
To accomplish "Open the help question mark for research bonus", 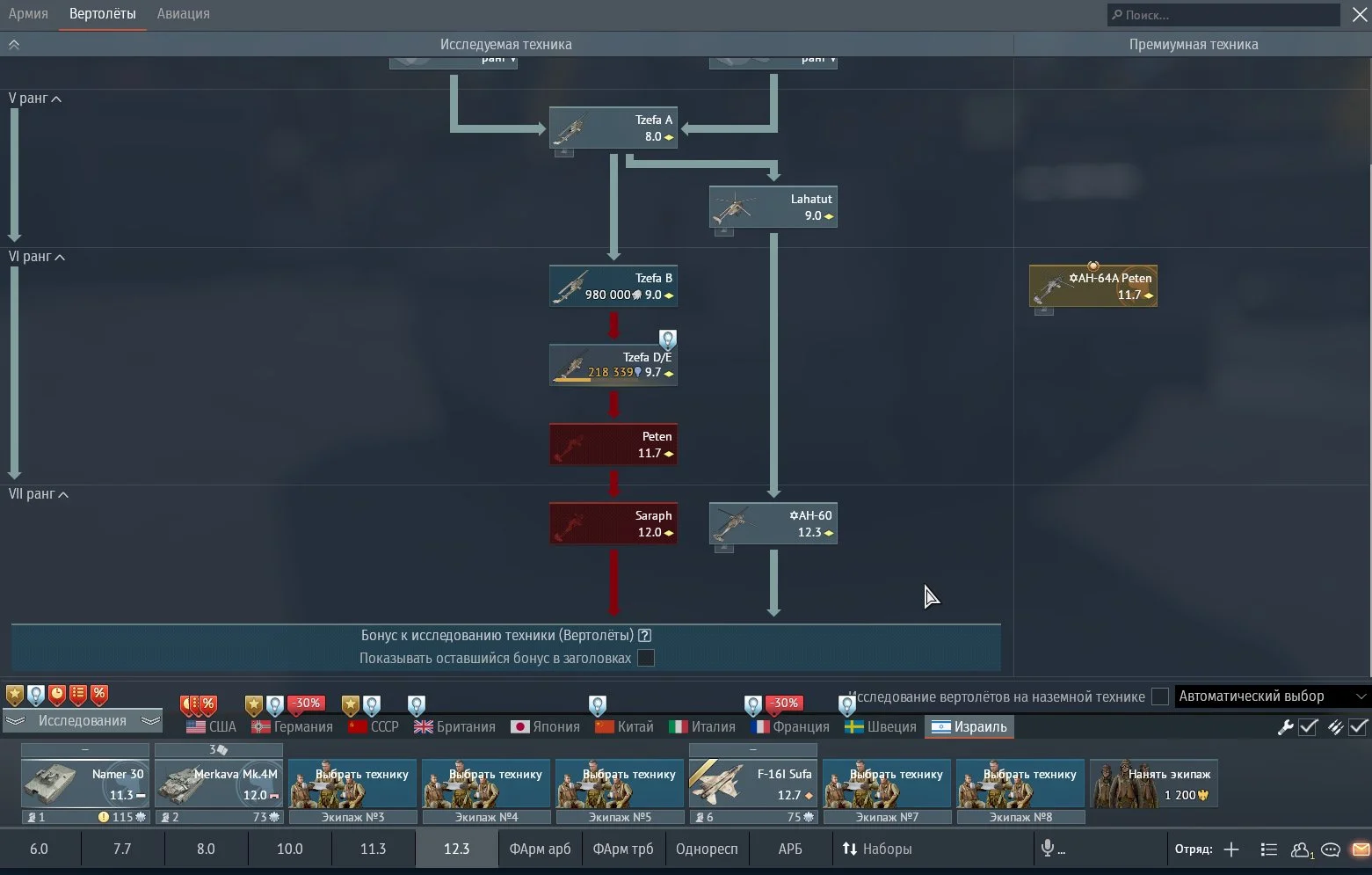I will [645, 635].
